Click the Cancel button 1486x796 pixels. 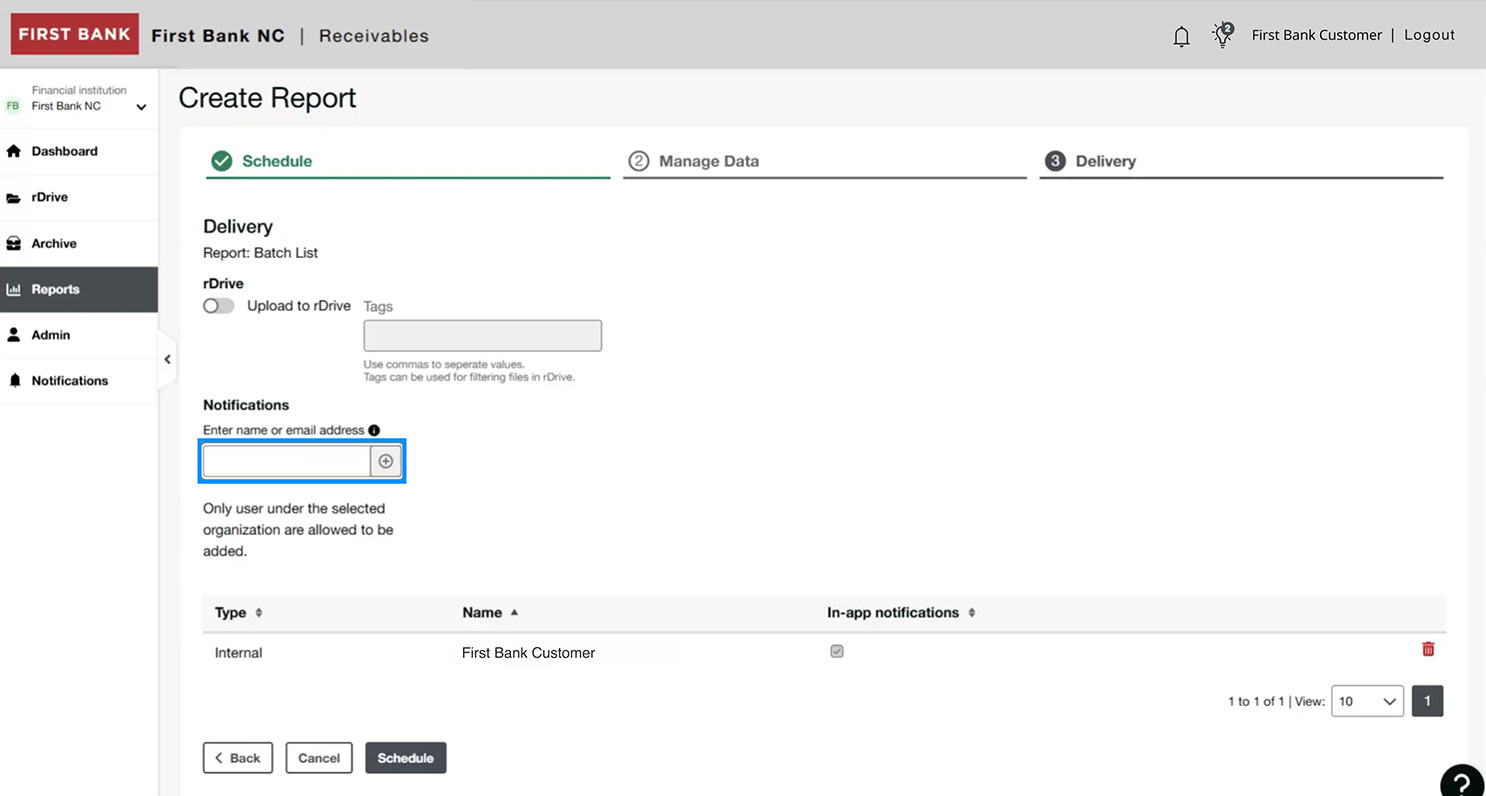click(319, 758)
